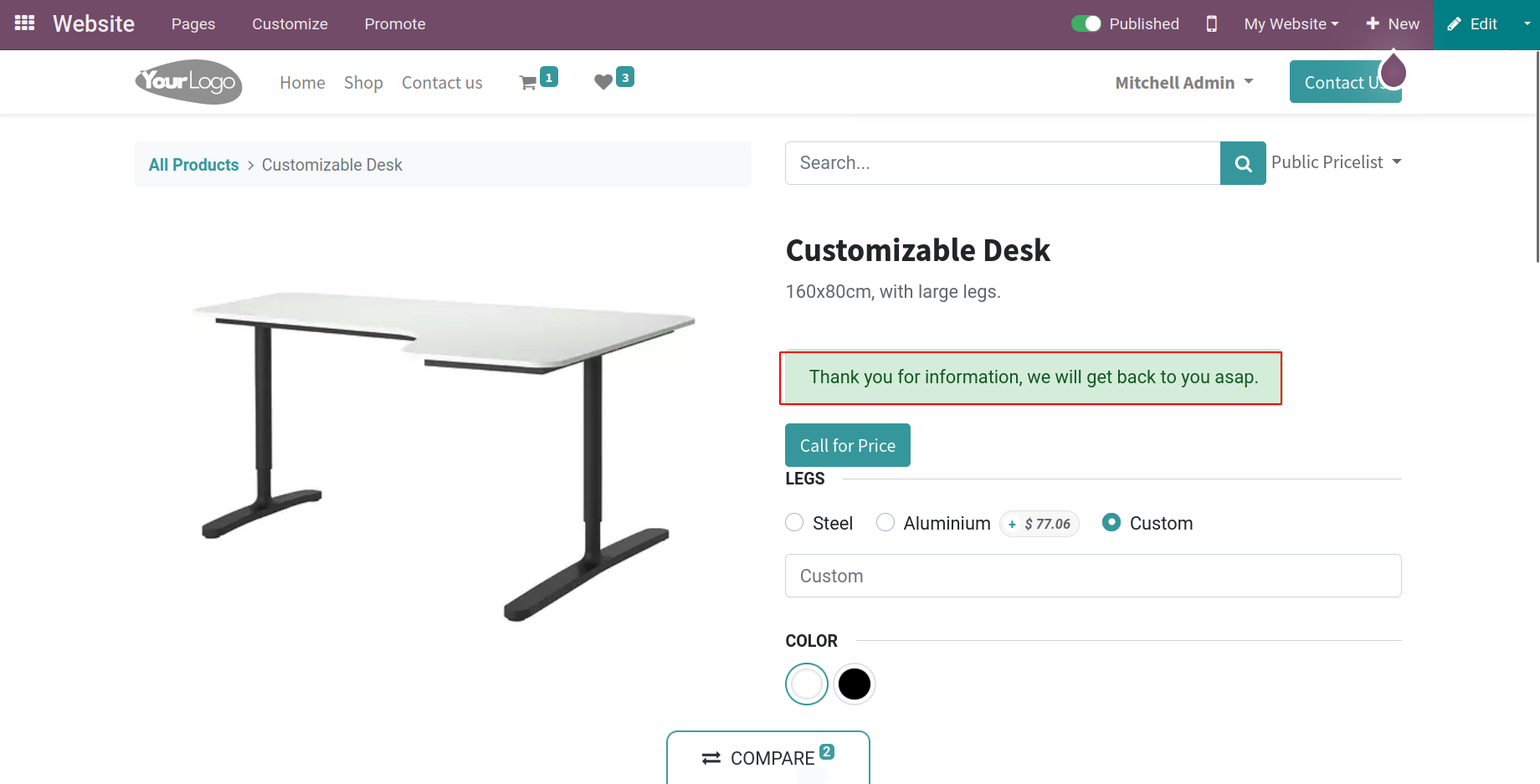Screen dimensions: 1540x784
Task: Click the New plus button
Action: point(1393,24)
